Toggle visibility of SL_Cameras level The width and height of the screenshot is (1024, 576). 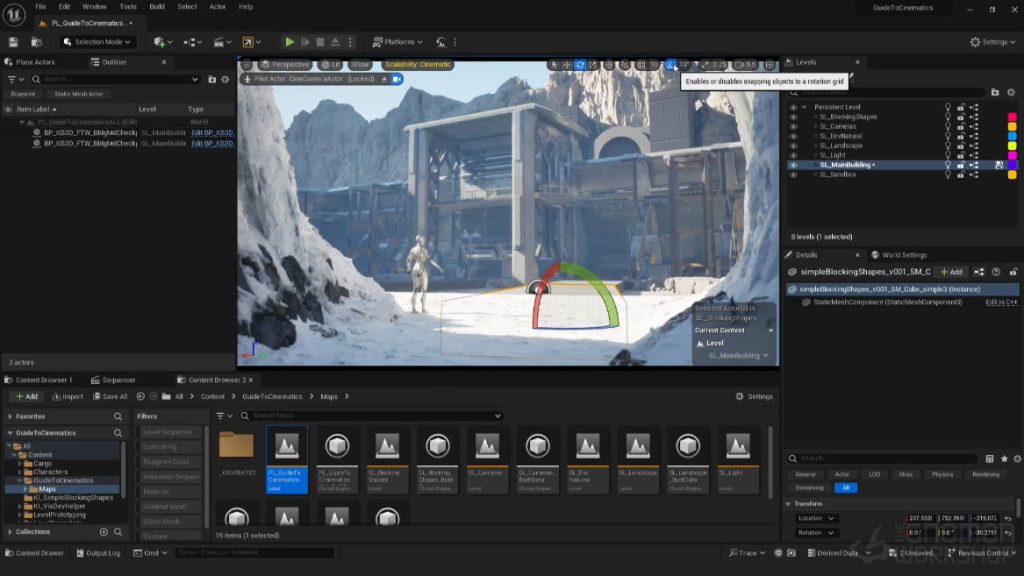(793, 127)
